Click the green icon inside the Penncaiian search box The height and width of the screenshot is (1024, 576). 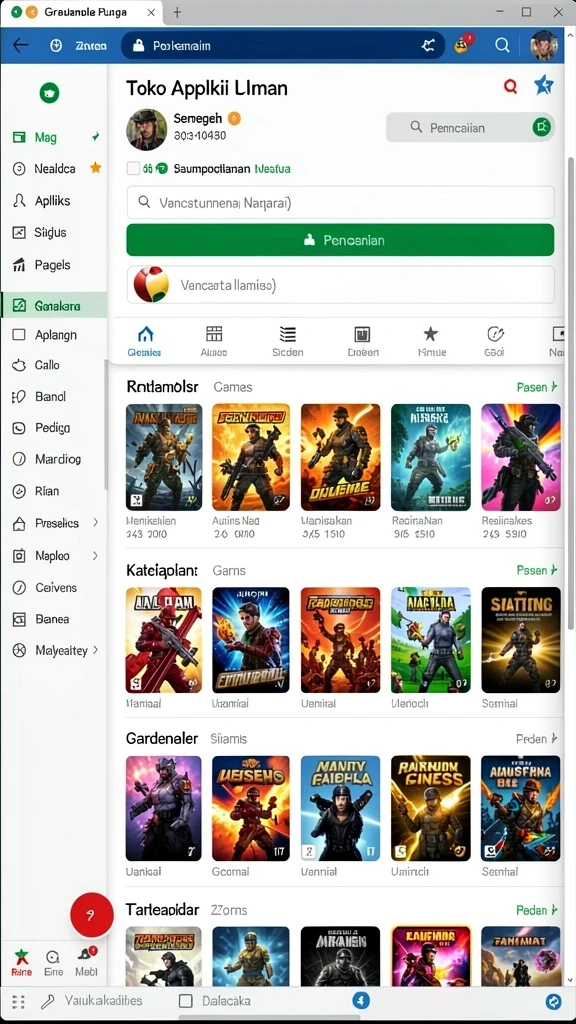point(541,127)
